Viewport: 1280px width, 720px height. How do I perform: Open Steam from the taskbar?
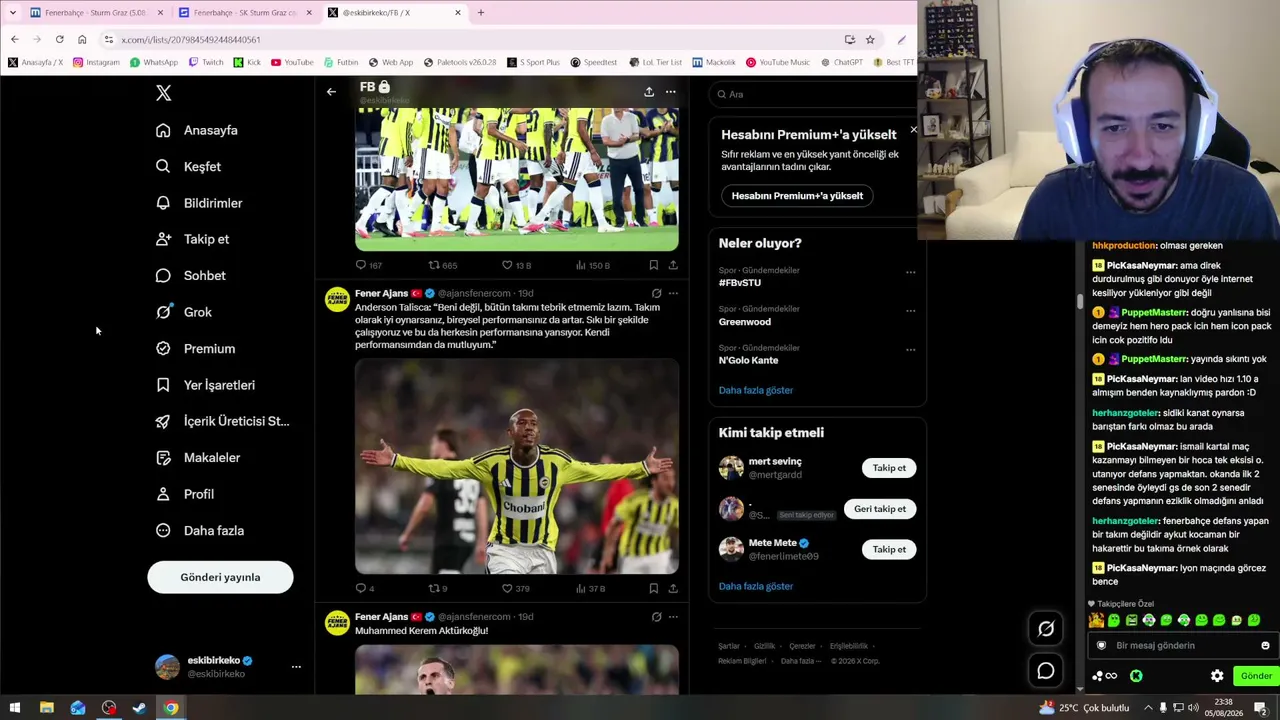pos(140,708)
